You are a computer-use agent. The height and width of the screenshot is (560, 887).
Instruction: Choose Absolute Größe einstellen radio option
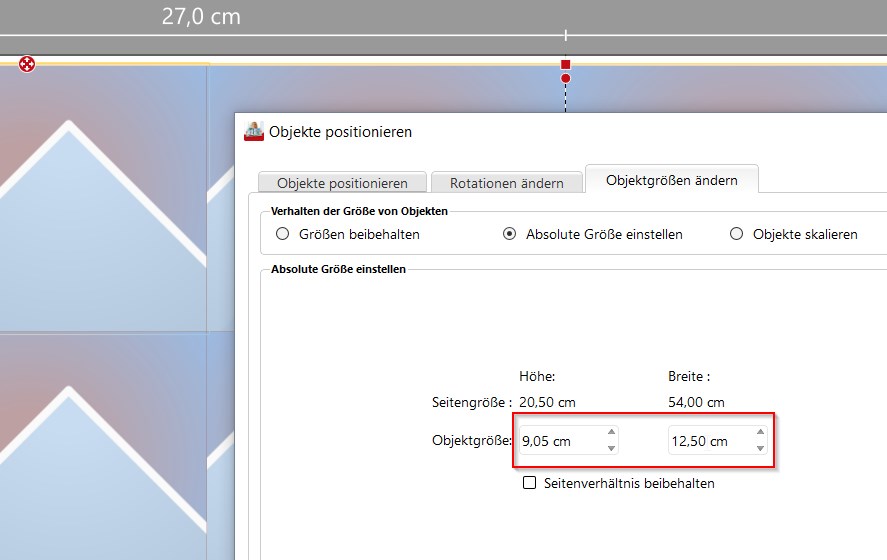(x=510, y=234)
